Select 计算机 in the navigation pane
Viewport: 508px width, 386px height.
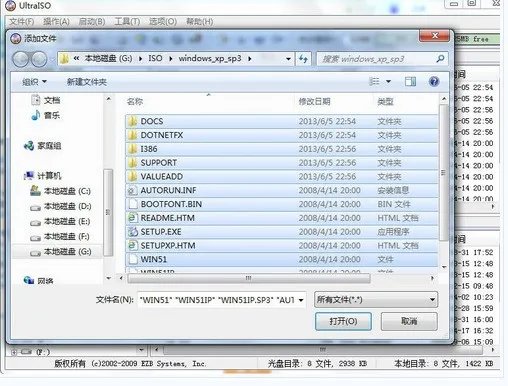[x=43, y=176]
